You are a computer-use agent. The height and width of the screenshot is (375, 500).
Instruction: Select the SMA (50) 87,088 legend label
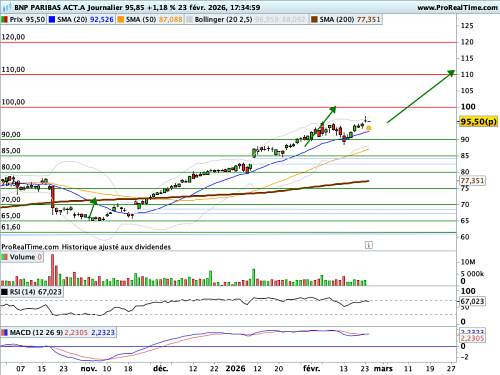(154, 19)
